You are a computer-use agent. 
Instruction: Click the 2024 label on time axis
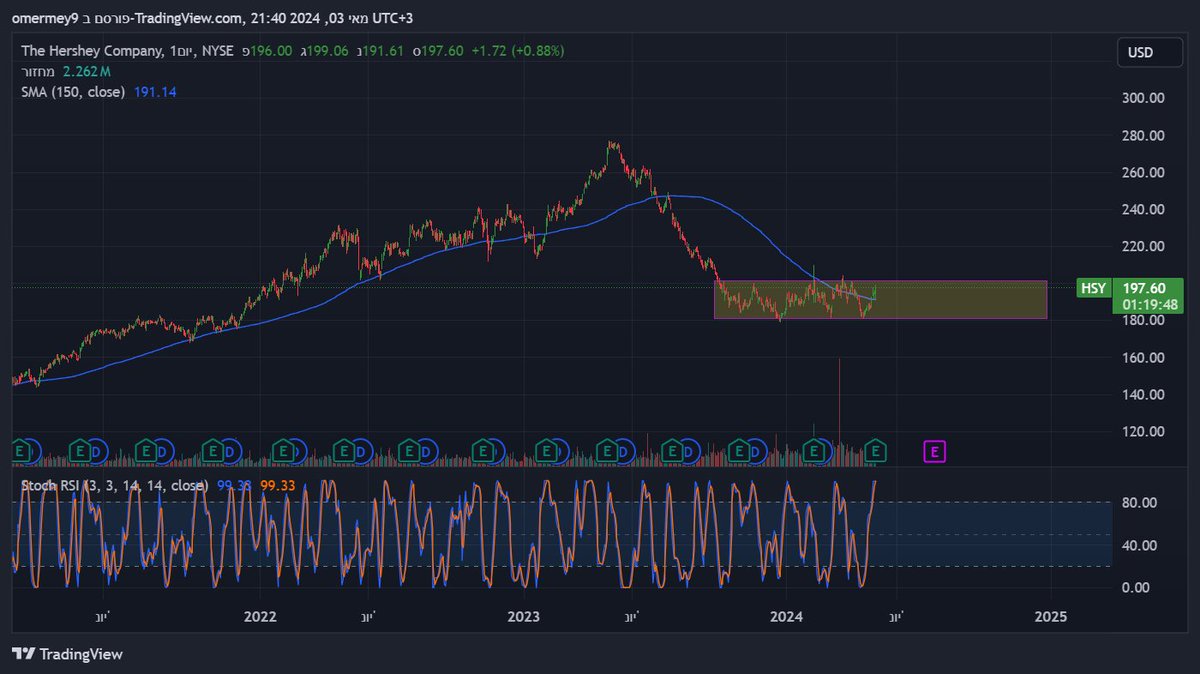click(x=787, y=617)
